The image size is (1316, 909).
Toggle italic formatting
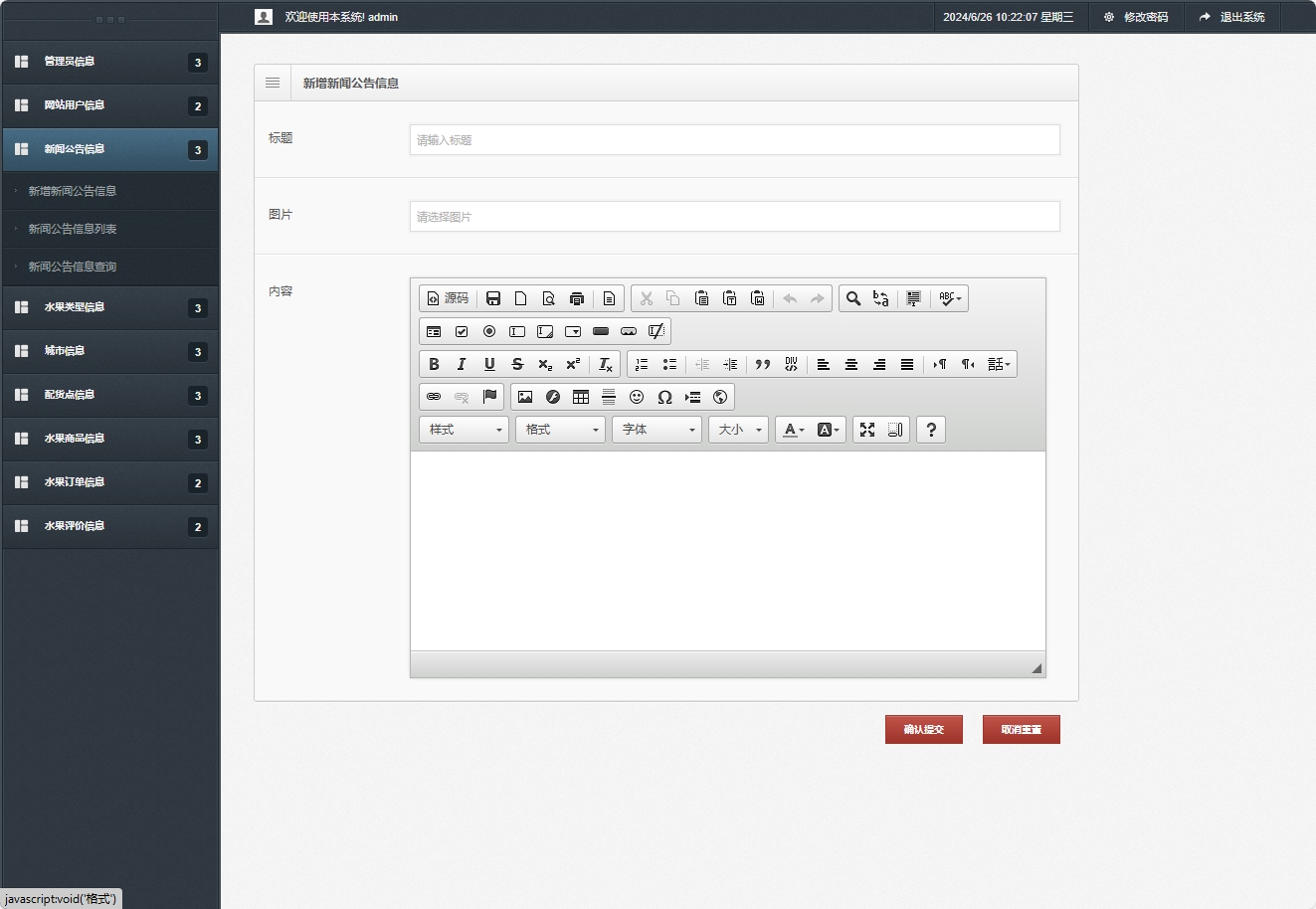[x=462, y=364]
